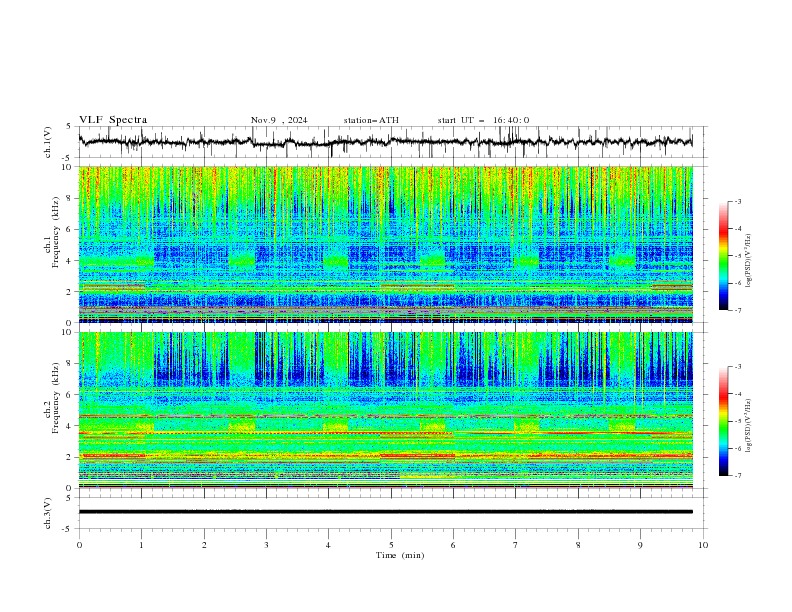Click the "-3" tick on lower color bar
Image resolution: width=792 pixels, height=612 pixels.
click(738, 367)
